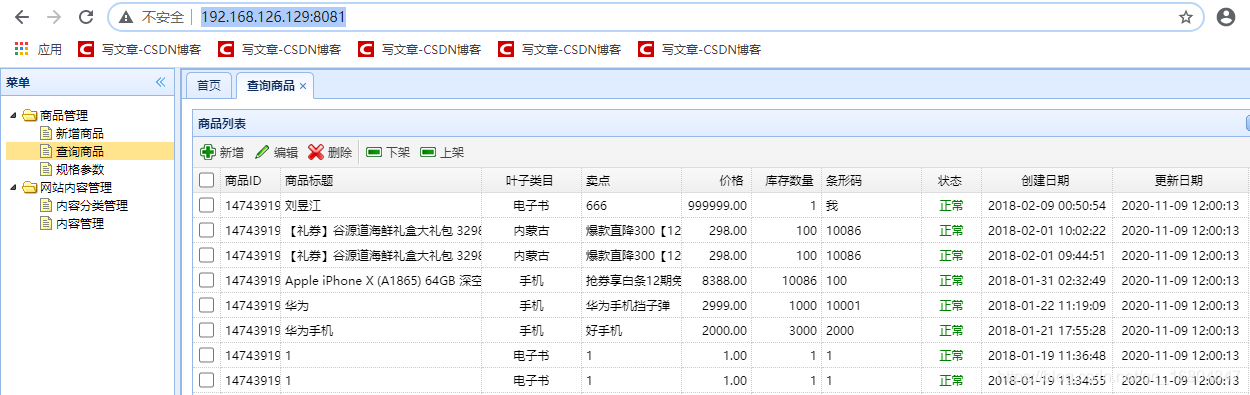The image size is (1250, 395).
Task: Open the fourth 写文章-CSDN博客 bookmark
Action: pyautogui.click(x=560, y=49)
